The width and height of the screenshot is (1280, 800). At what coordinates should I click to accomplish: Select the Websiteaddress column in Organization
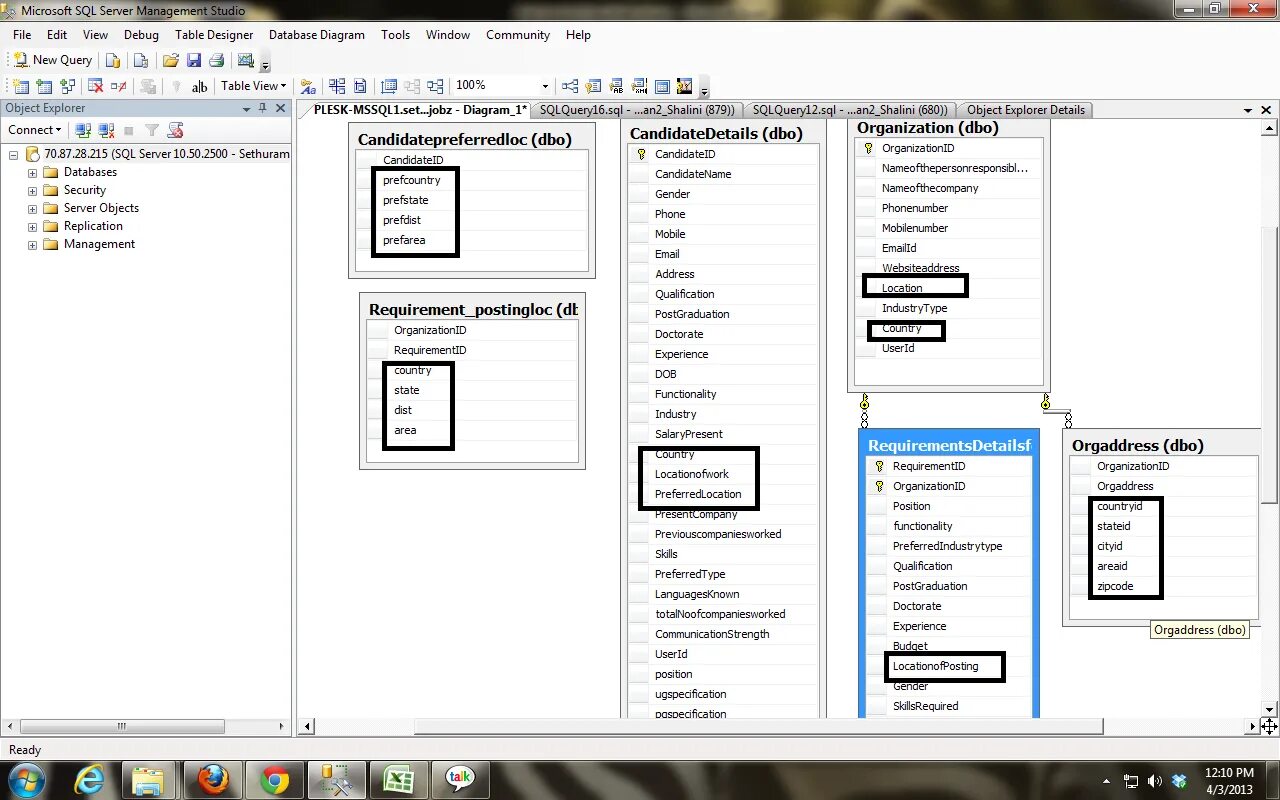[949, 268]
